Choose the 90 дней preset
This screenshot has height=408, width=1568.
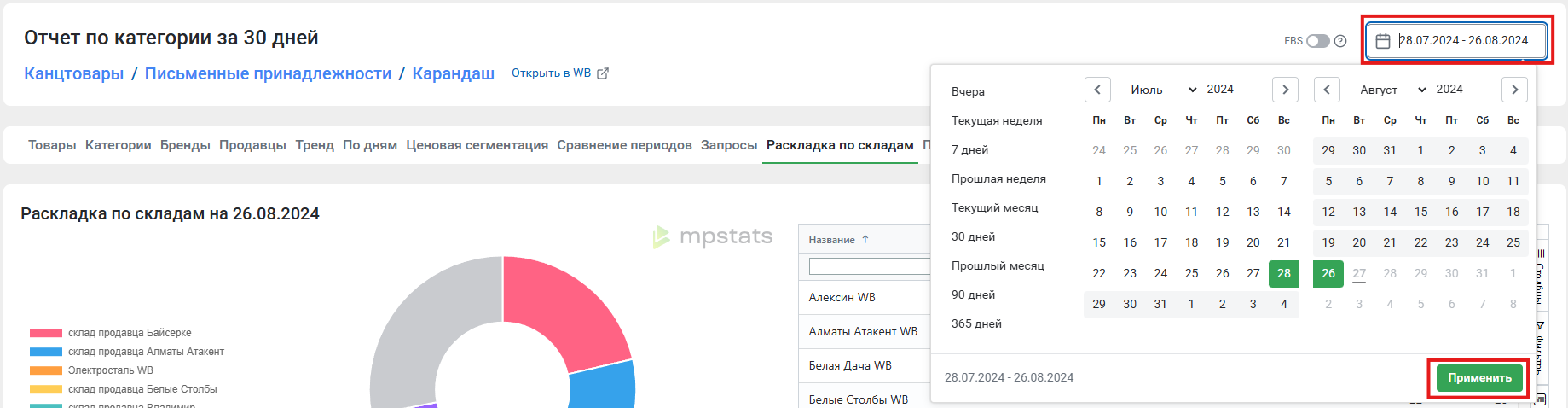[973, 294]
